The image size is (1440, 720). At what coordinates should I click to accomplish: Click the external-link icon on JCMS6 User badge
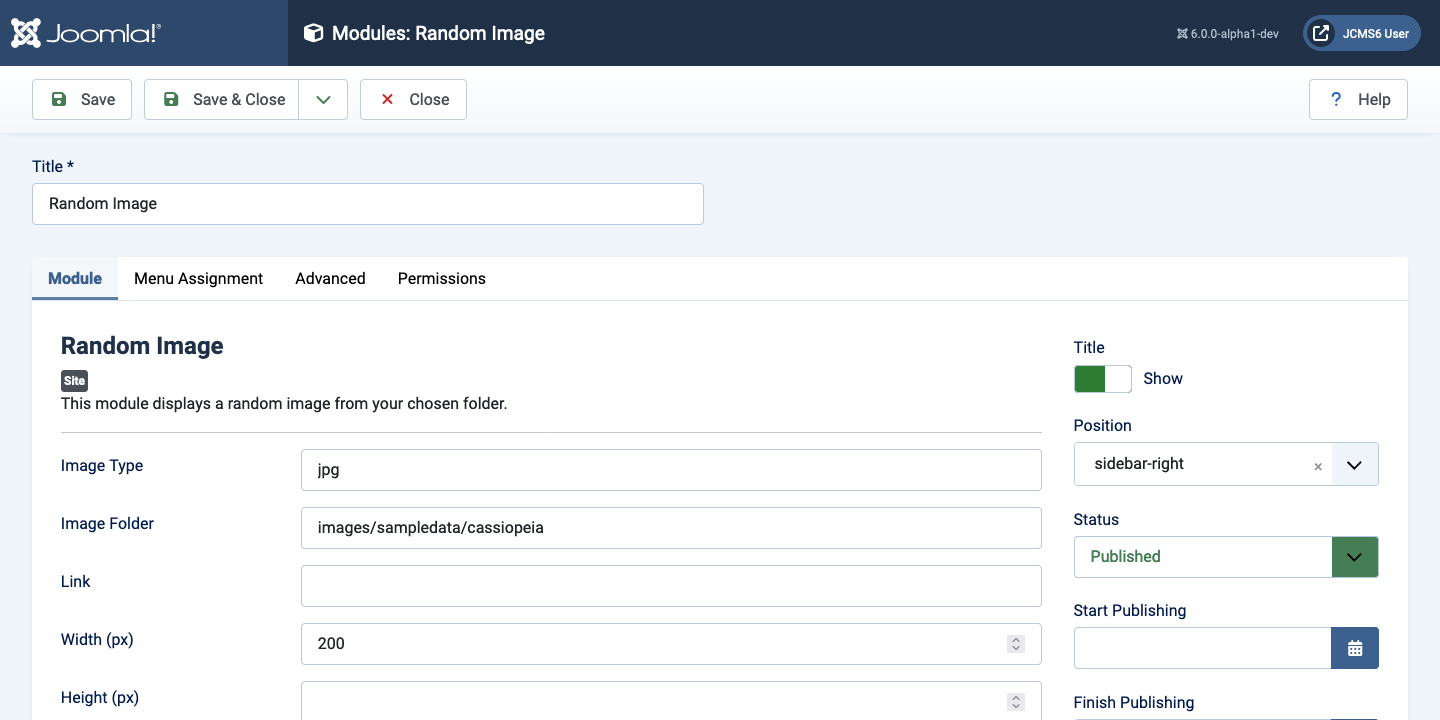1319,32
